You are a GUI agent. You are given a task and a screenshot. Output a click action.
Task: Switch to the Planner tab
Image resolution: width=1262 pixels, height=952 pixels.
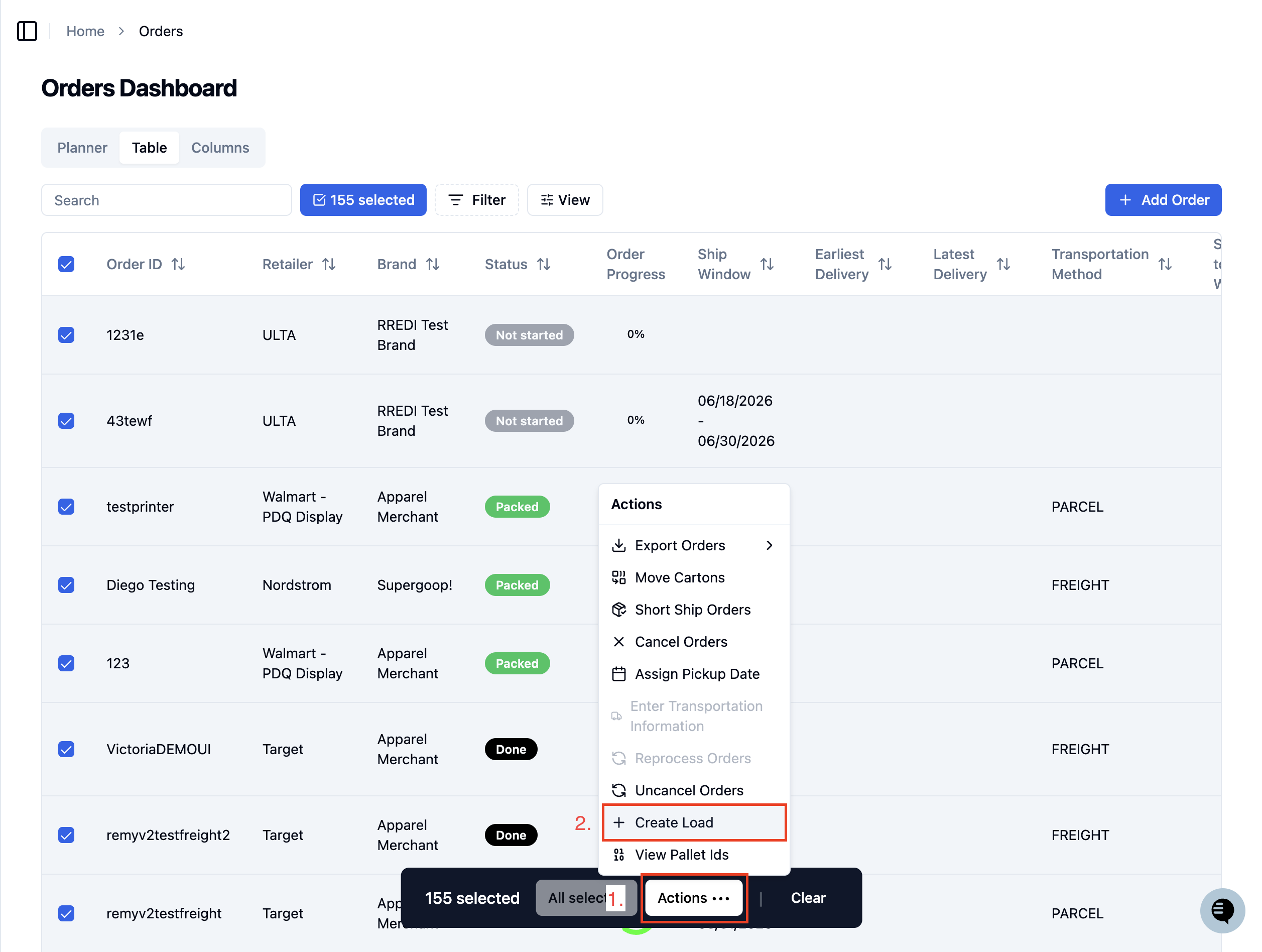coord(82,148)
